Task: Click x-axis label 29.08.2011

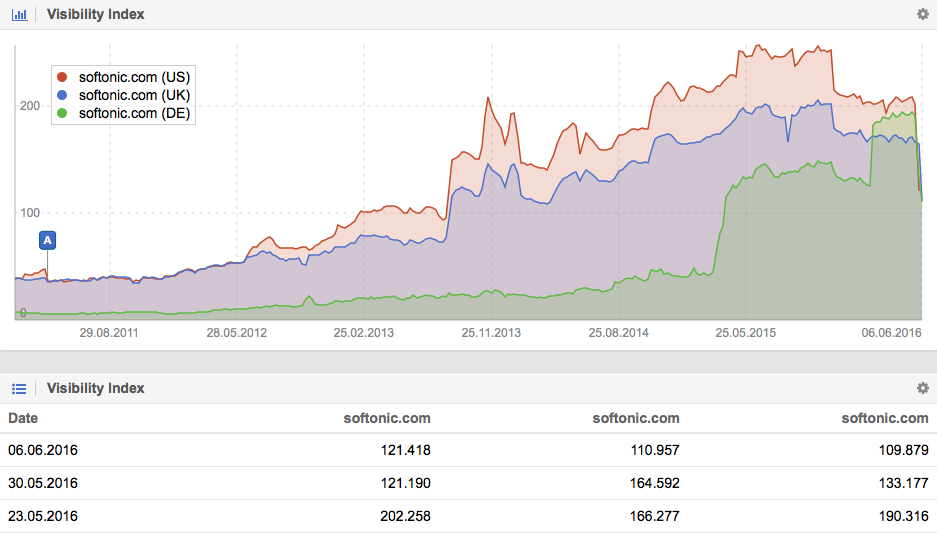Action: tap(109, 333)
